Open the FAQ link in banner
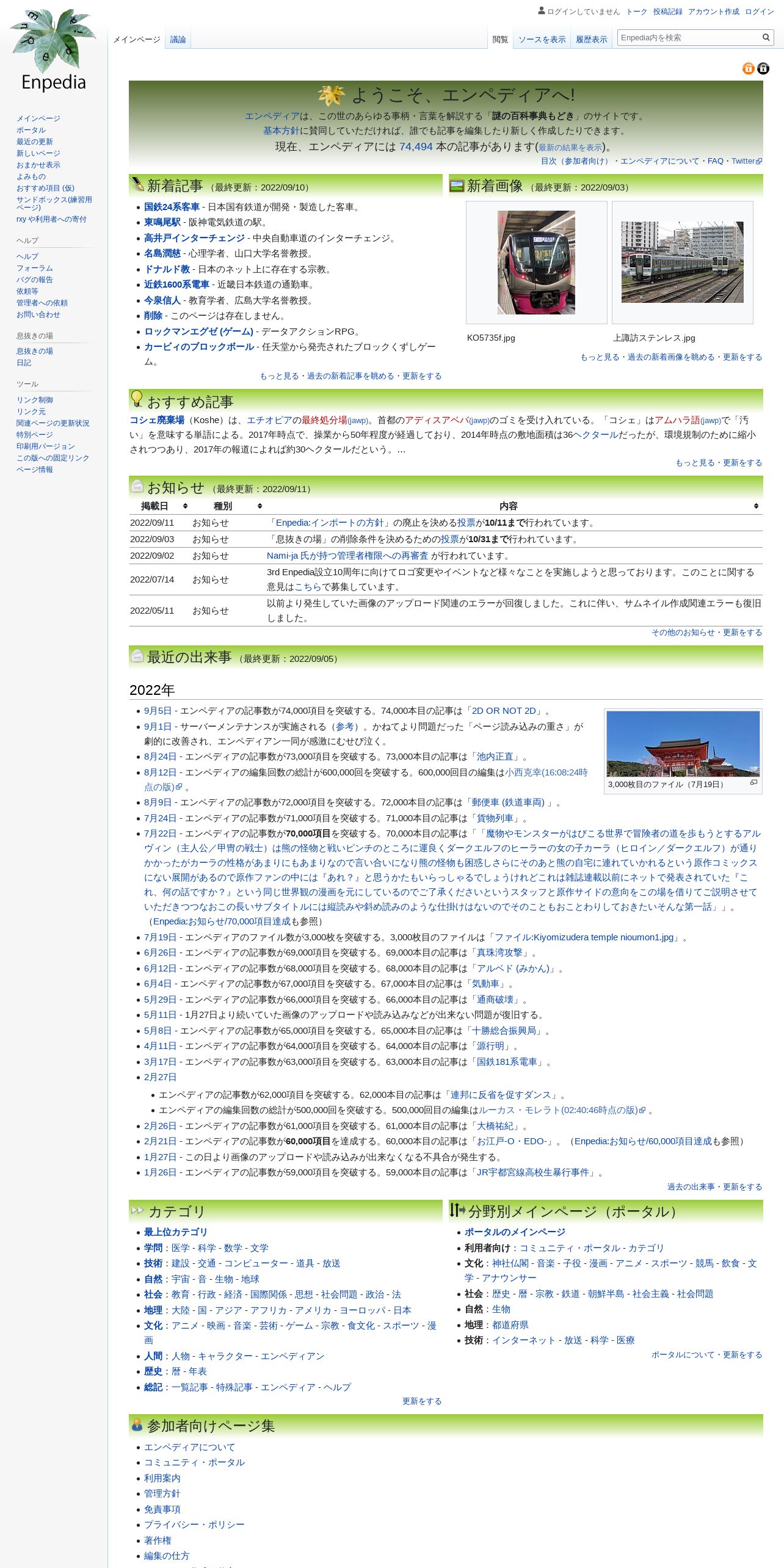This screenshot has width=784, height=1568. click(x=716, y=161)
